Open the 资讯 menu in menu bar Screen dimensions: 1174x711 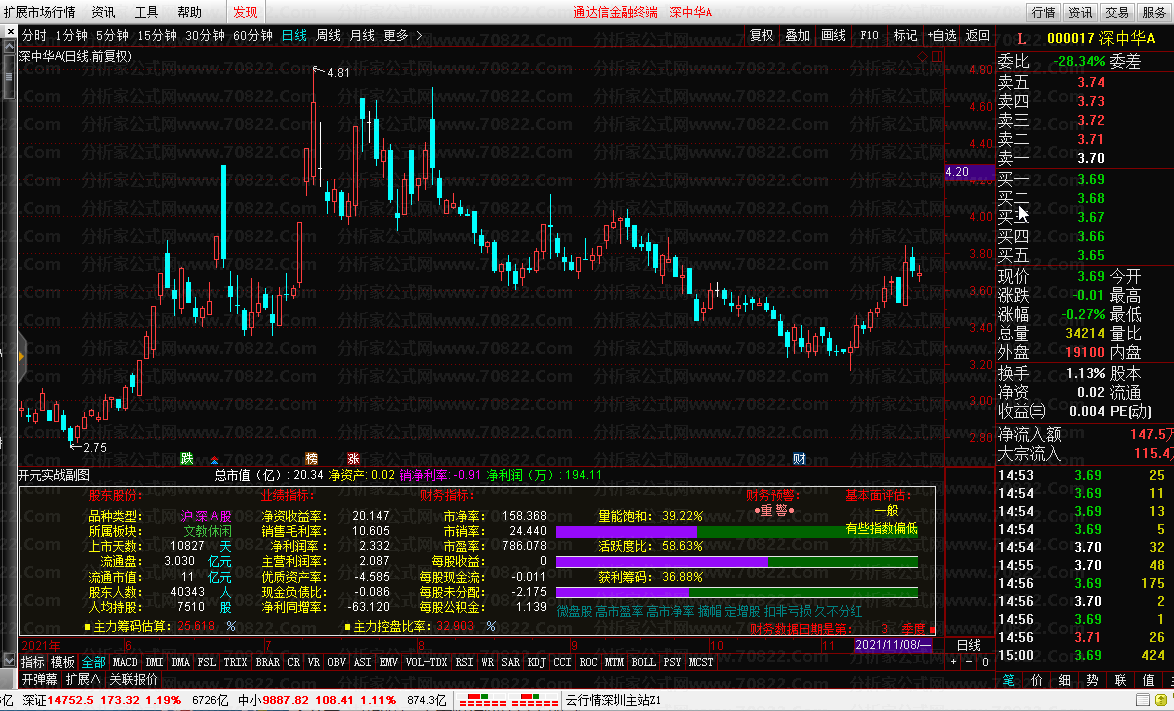point(103,12)
